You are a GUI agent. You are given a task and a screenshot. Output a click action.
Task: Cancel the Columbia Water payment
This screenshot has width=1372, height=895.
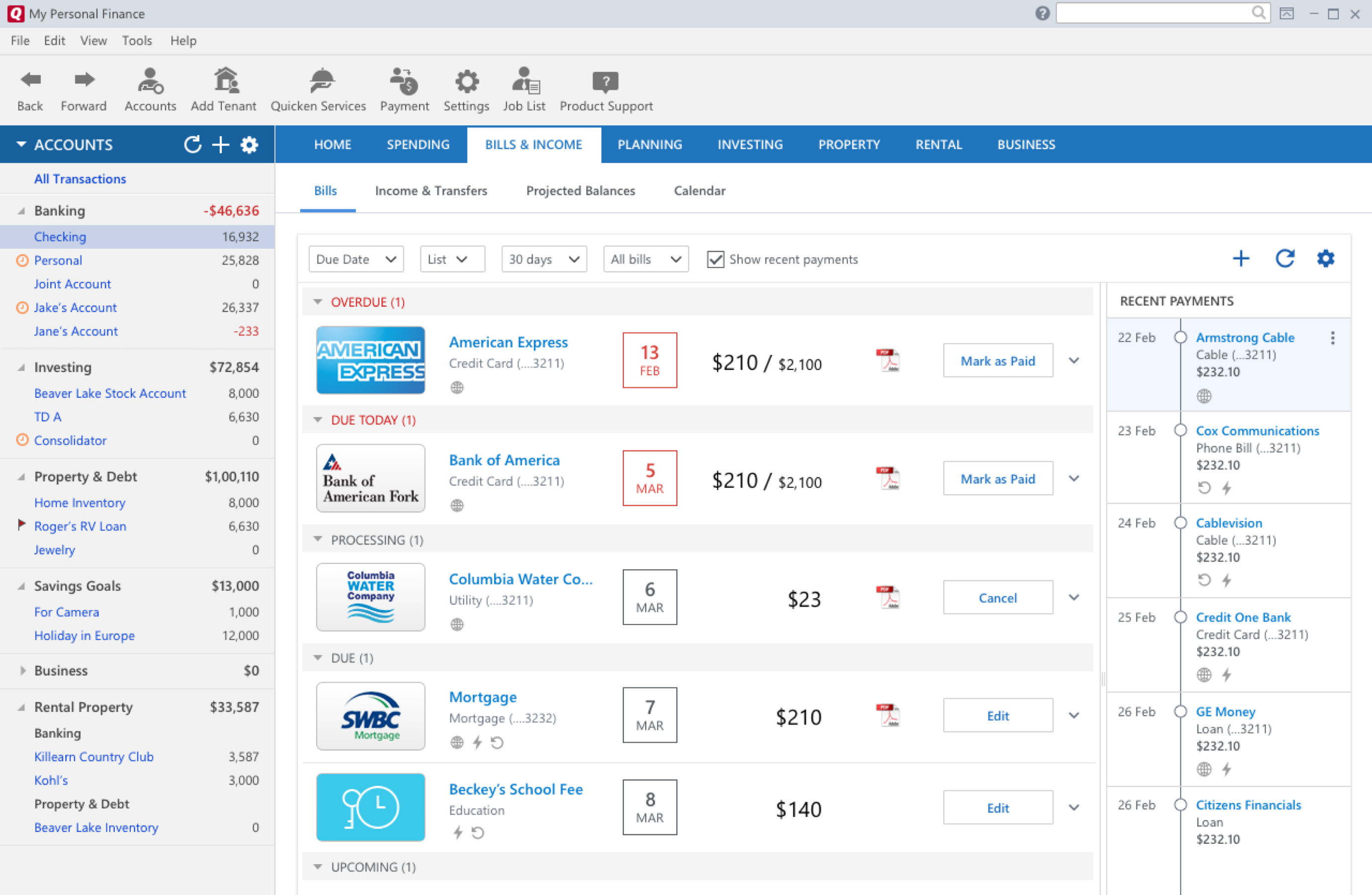click(x=997, y=598)
